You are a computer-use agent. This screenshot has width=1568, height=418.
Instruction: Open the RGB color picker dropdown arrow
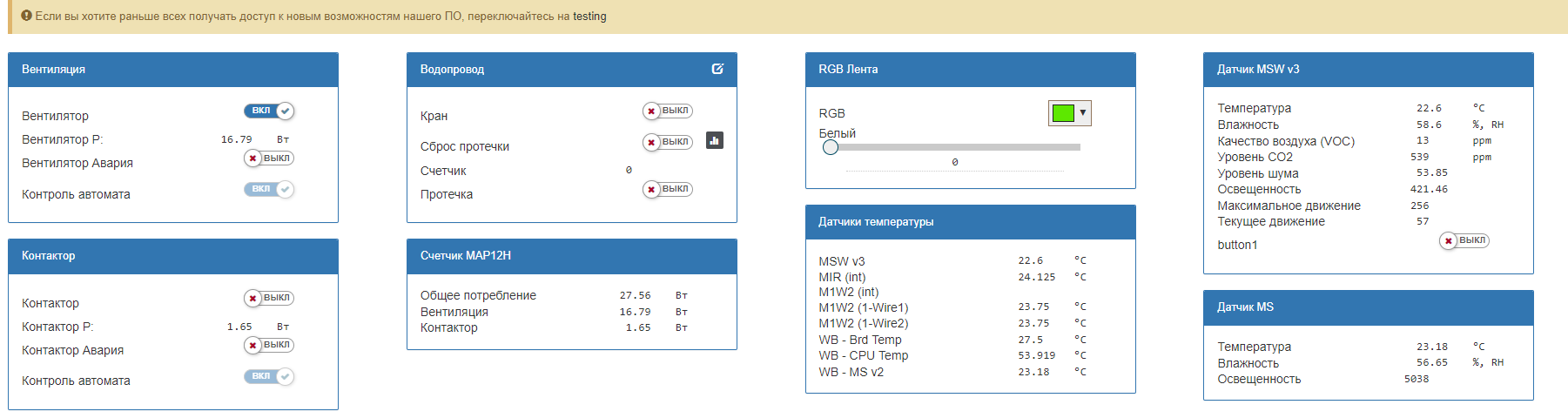tap(1083, 112)
